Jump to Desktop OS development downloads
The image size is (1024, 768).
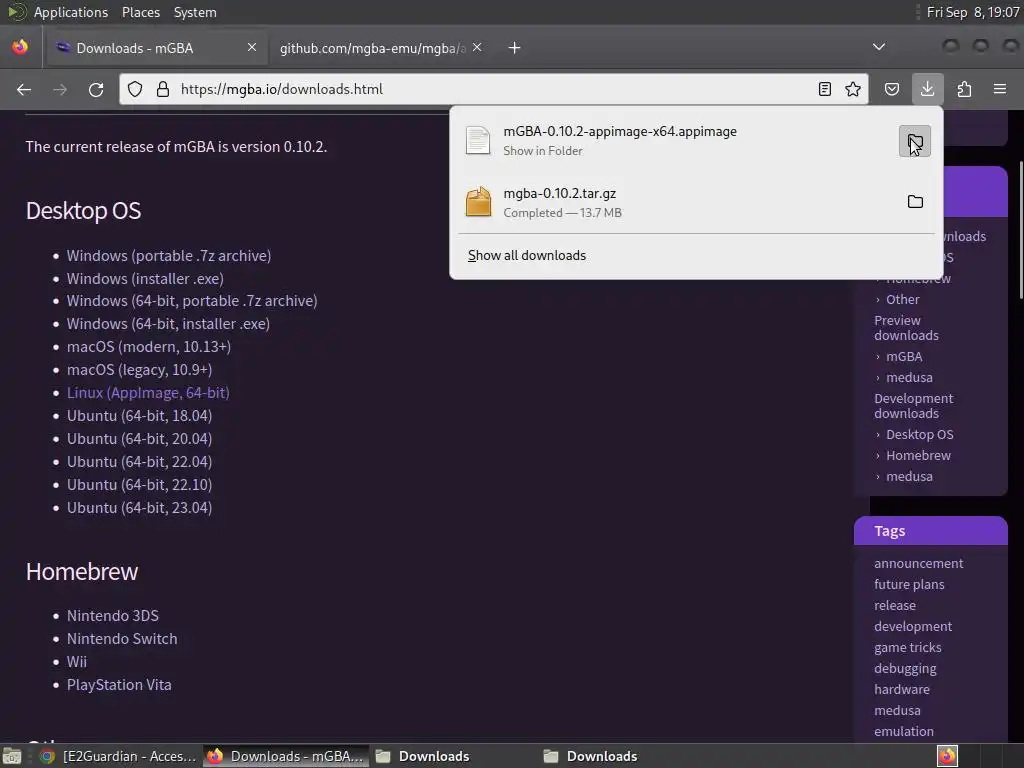pos(920,435)
